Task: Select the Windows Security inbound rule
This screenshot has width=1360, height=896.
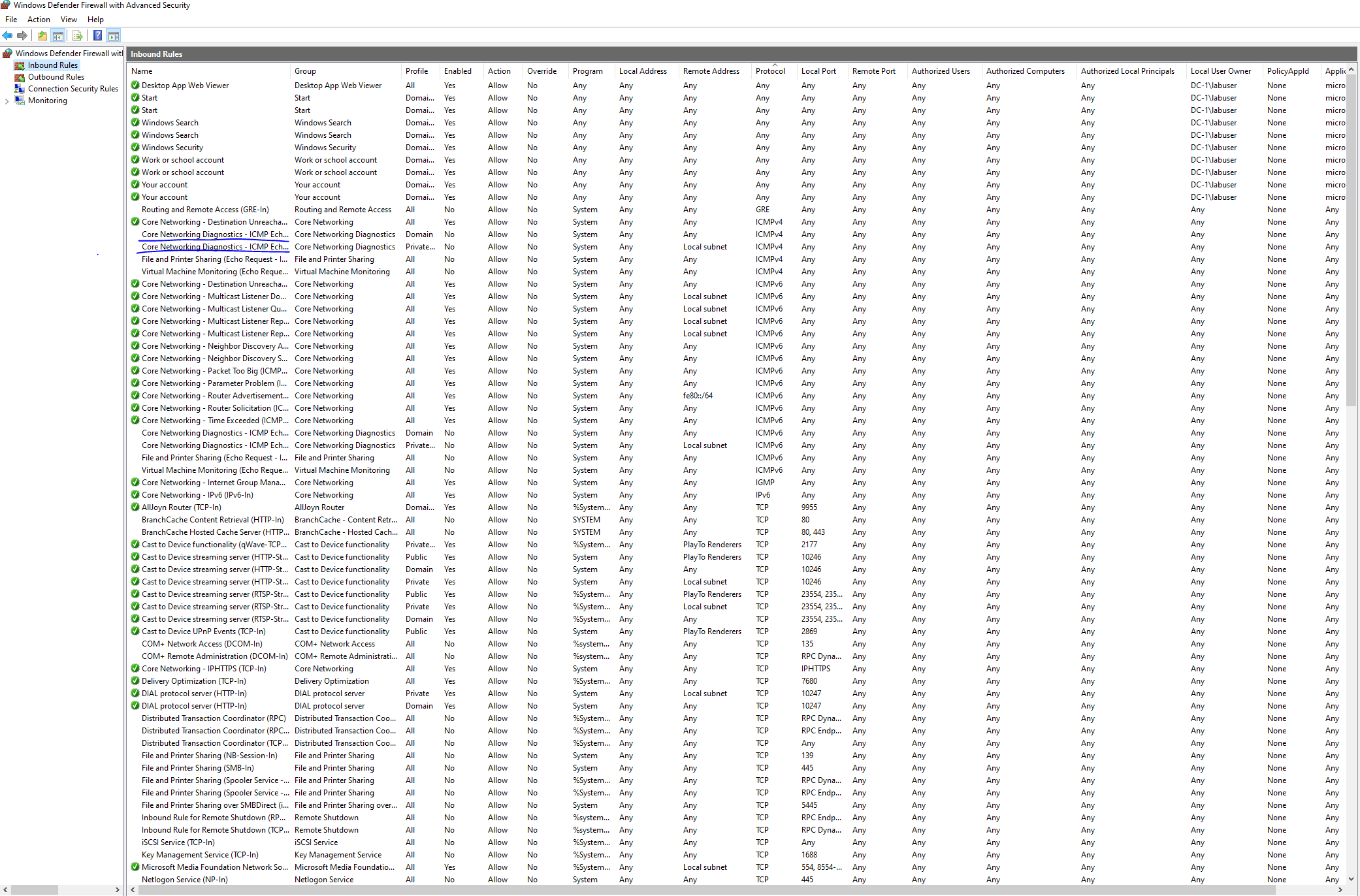Action: point(172,148)
